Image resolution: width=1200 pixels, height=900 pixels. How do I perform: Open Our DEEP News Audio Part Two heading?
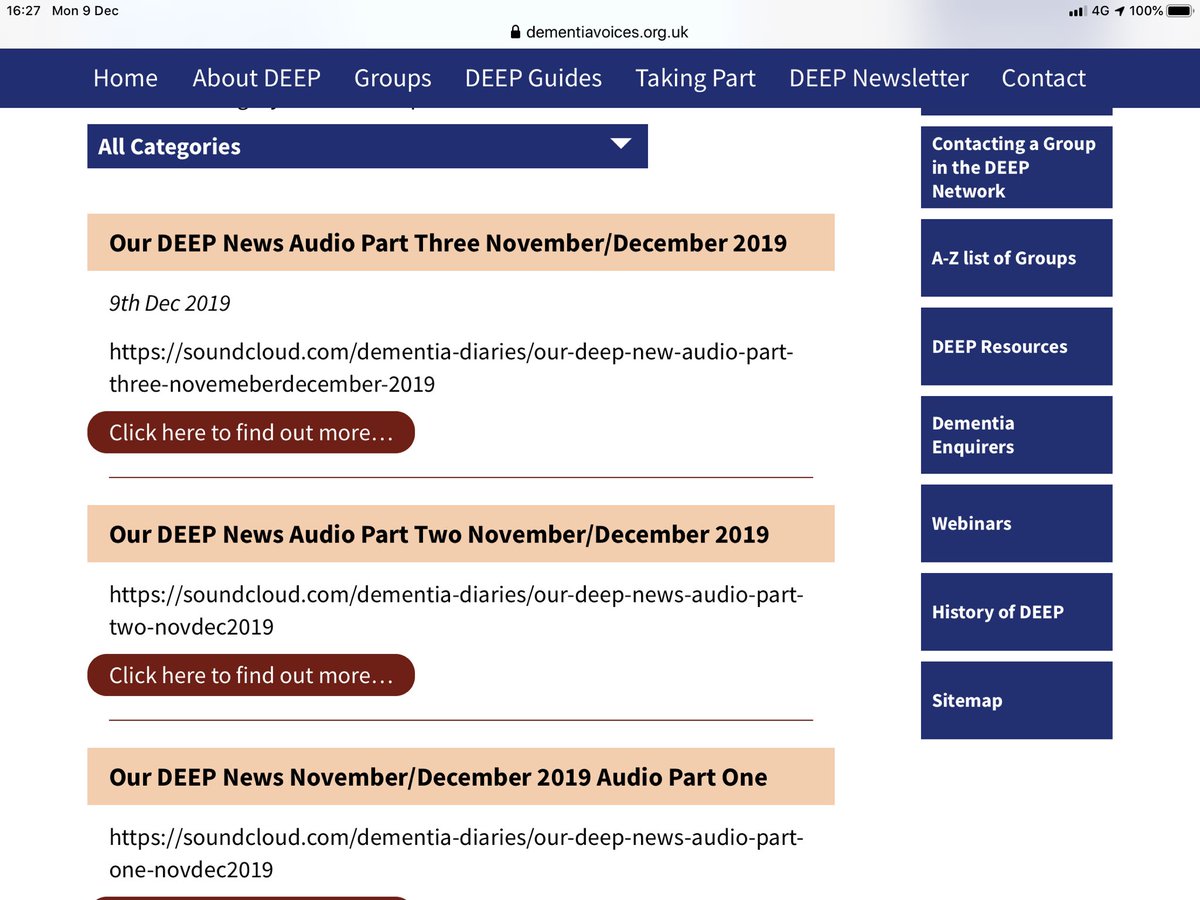pyautogui.click(x=461, y=533)
